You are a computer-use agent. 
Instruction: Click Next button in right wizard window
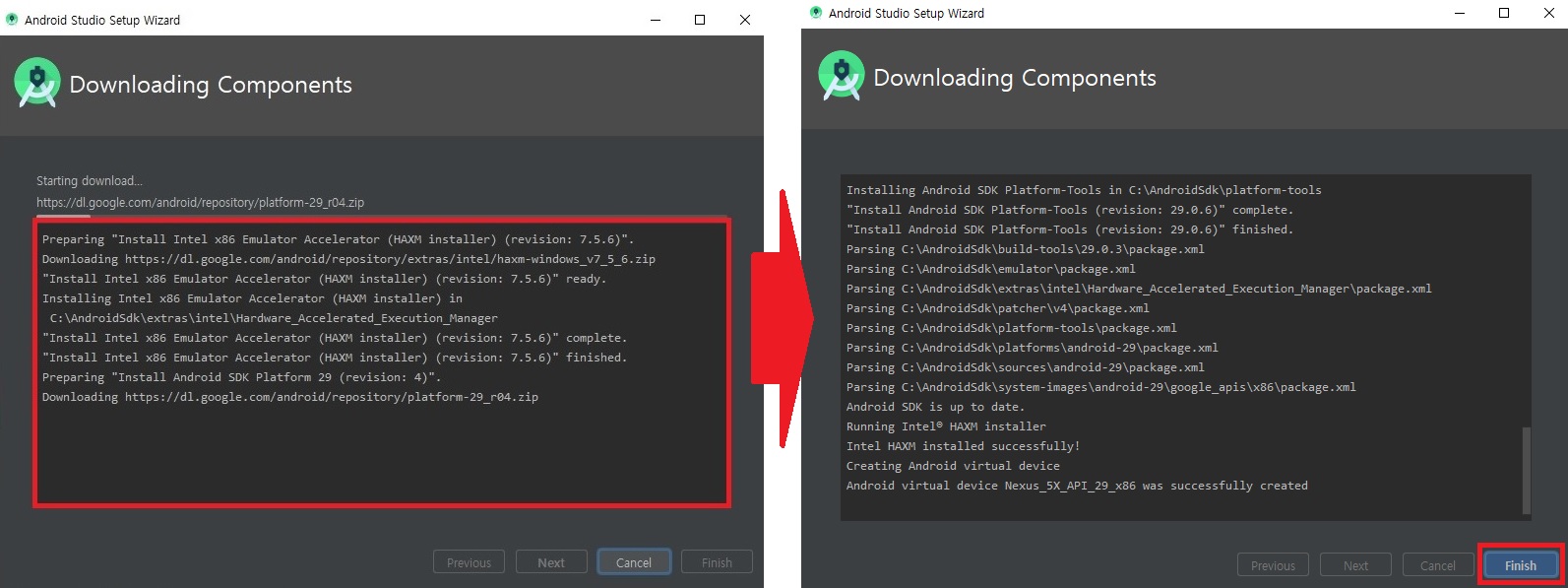pos(1355,565)
